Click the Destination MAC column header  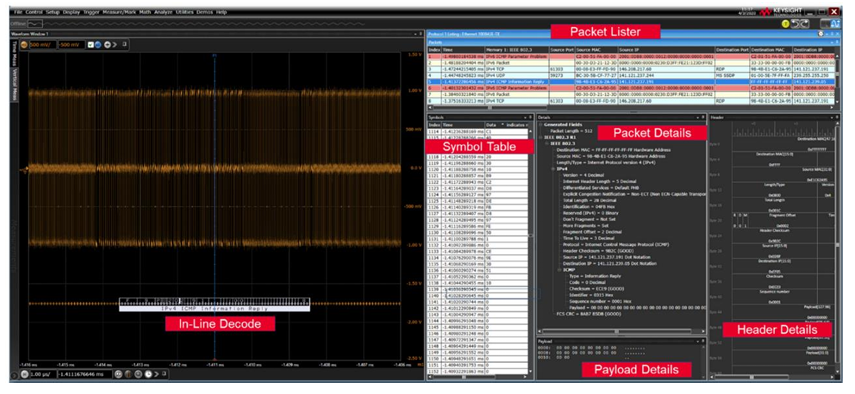[x=771, y=50]
